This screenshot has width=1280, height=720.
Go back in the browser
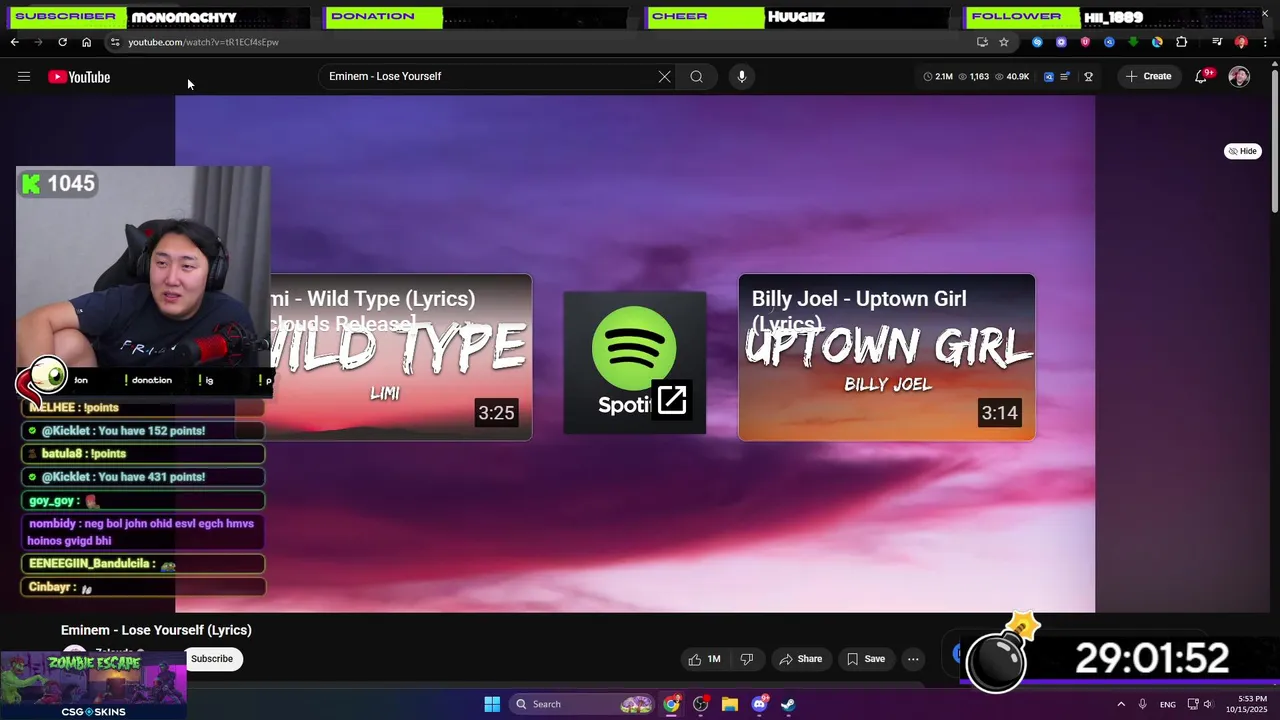(x=14, y=42)
